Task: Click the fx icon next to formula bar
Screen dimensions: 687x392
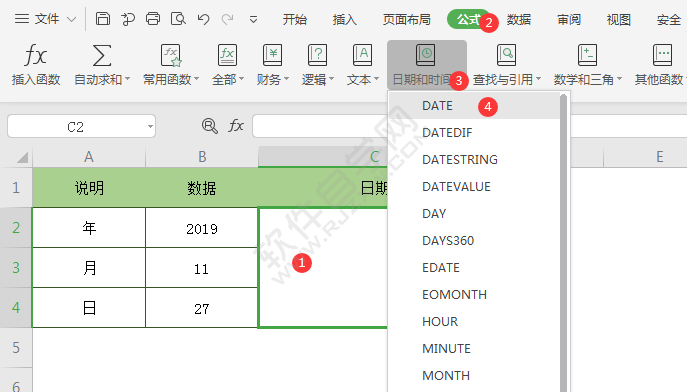Action: coord(236,126)
